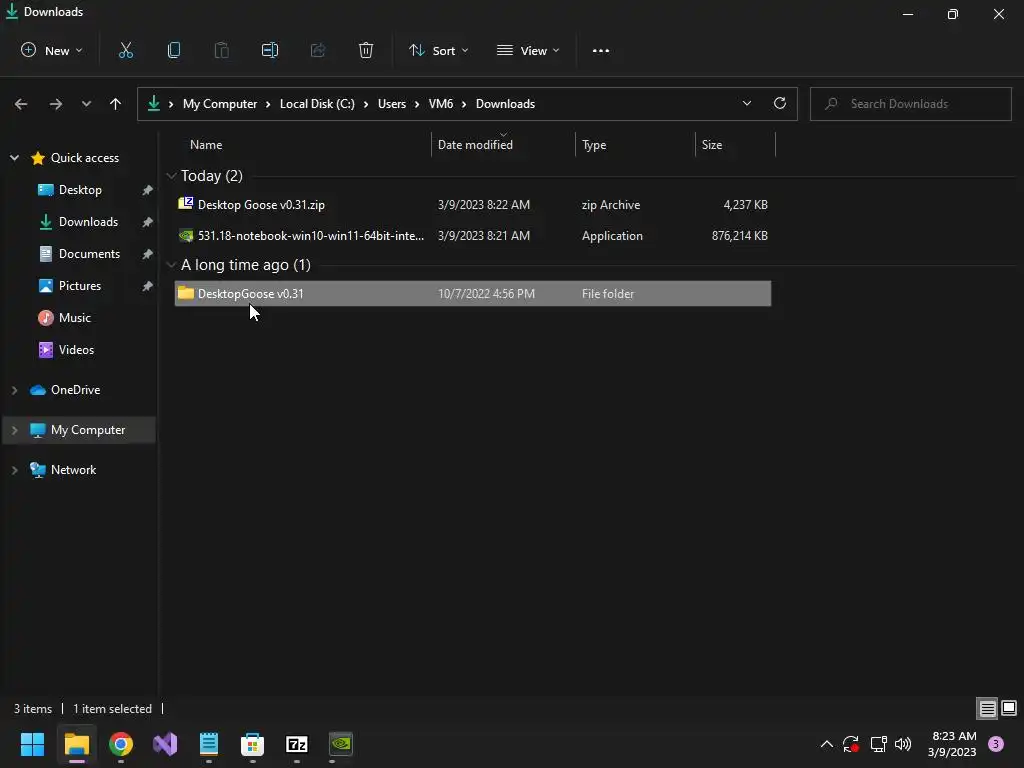Sort by Date modified column header

click(475, 145)
